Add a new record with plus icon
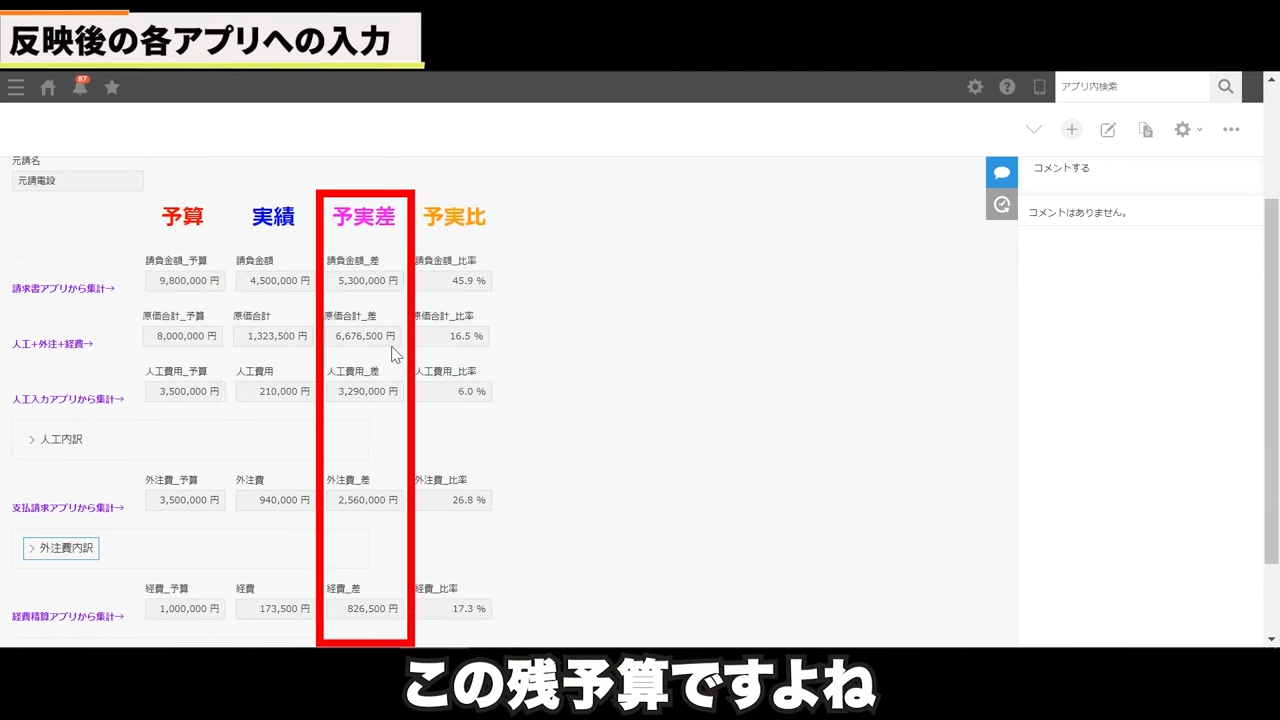Viewport: 1280px width, 720px height. tap(1071, 130)
